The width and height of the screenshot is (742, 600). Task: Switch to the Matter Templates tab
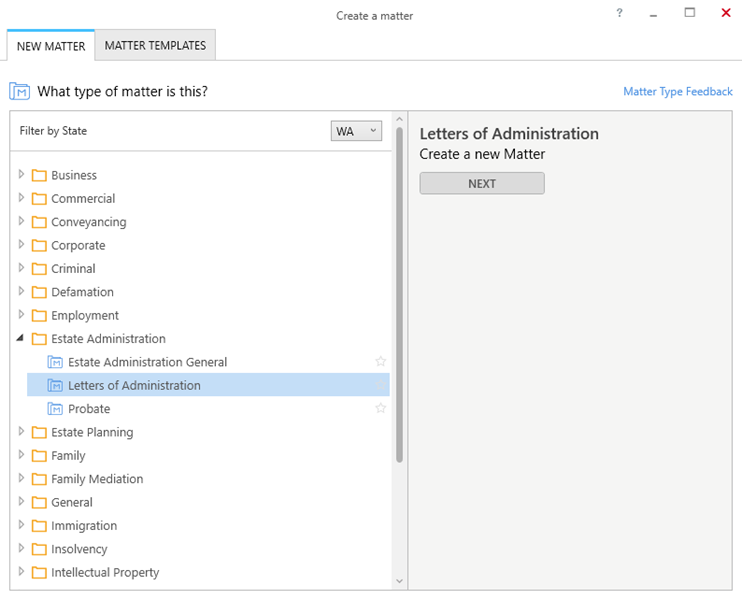pos(155,45)
